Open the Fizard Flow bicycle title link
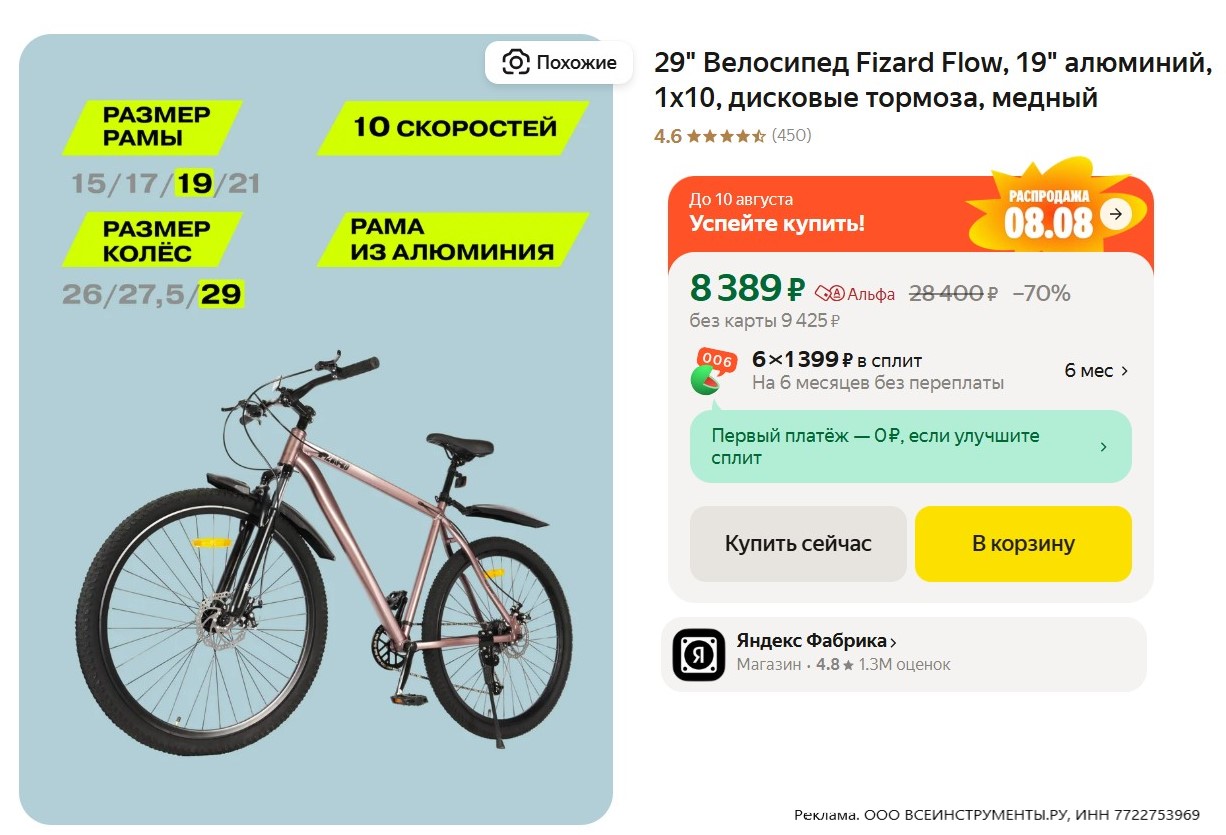1226x835 pixels. point(930,80)
